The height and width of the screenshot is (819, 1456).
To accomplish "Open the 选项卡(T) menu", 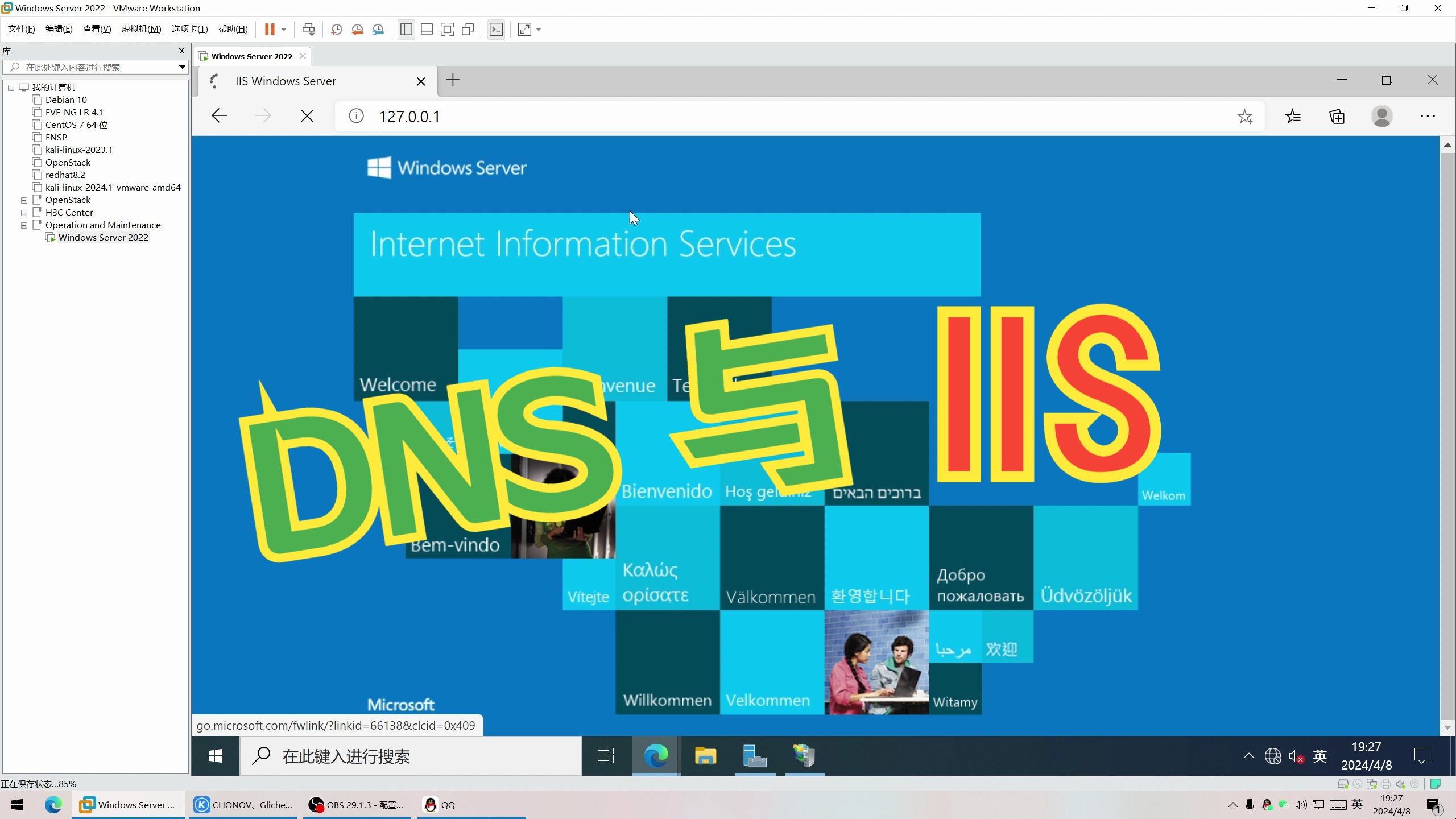I will coord(189,29).
